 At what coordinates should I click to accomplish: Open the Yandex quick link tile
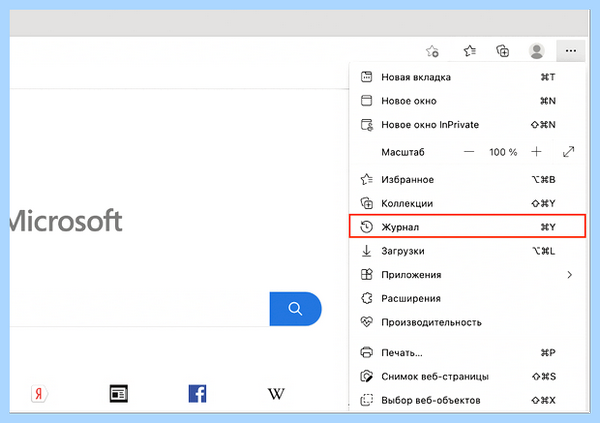point(39,394)
